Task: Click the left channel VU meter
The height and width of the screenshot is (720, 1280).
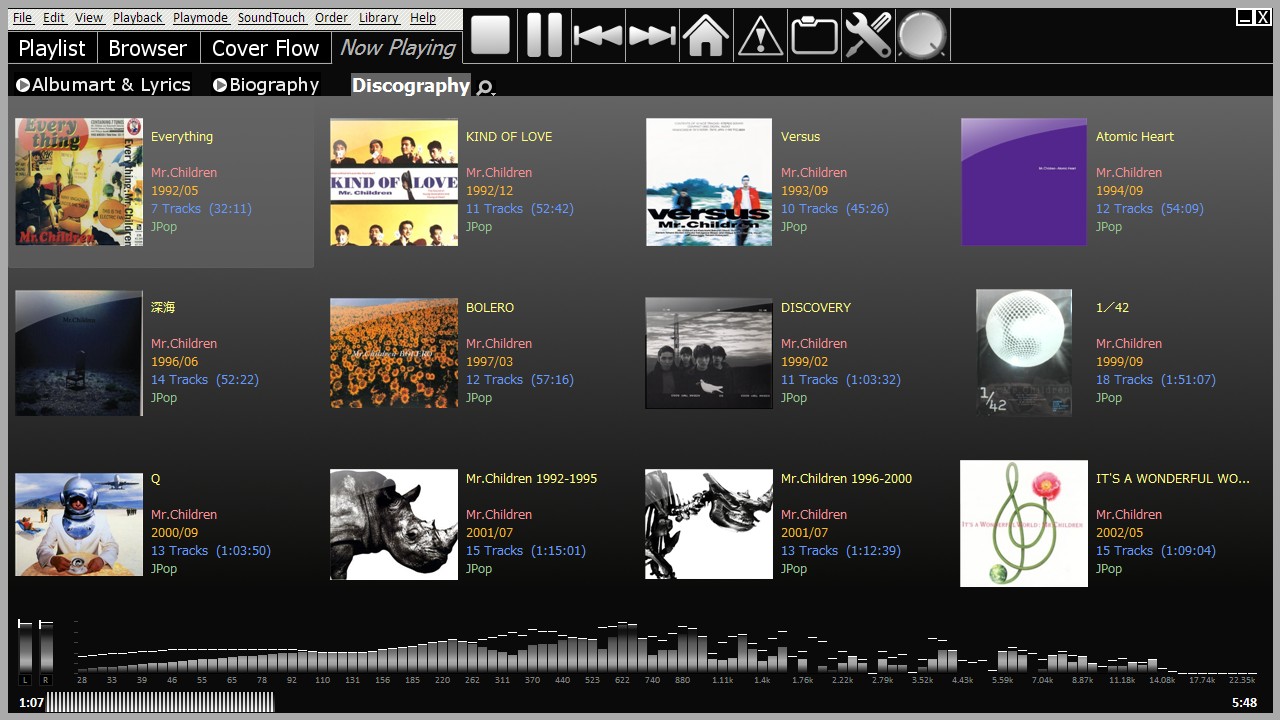Action: (x=25, y=649)
